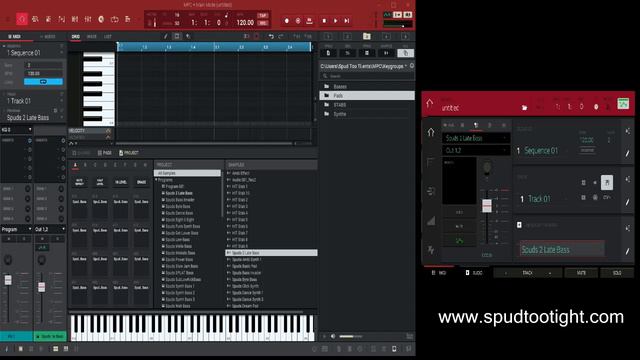Adjust the browser preview volume slider
Image resolution: width=640 pixels, height=360 pixels.
pos(350,336)
